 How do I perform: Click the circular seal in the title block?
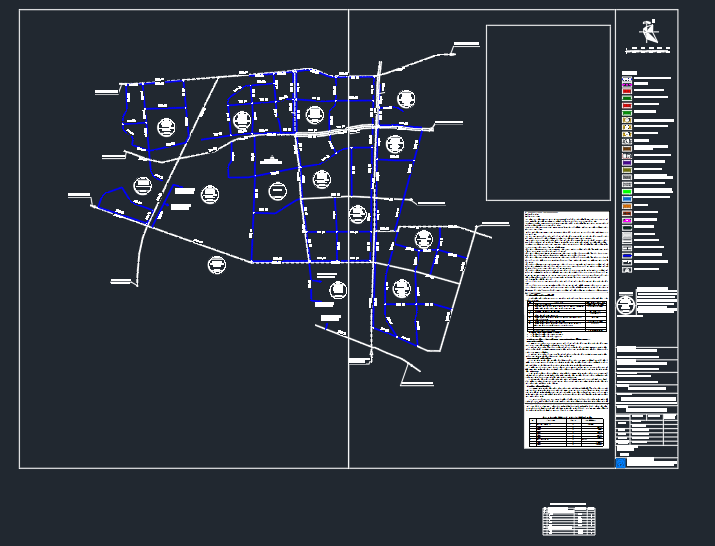point(626,304)
